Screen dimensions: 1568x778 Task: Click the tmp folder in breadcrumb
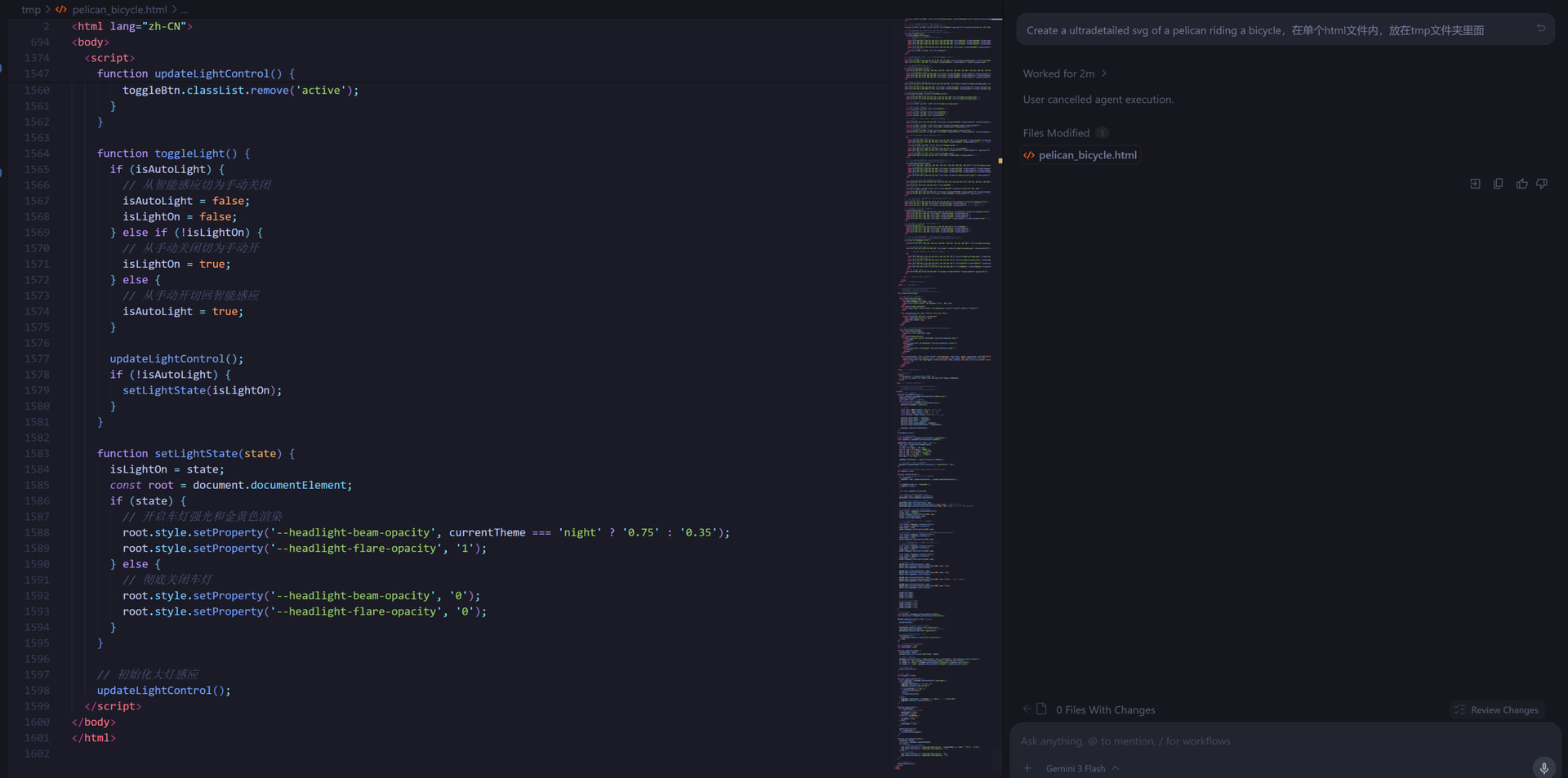[31, 10]
